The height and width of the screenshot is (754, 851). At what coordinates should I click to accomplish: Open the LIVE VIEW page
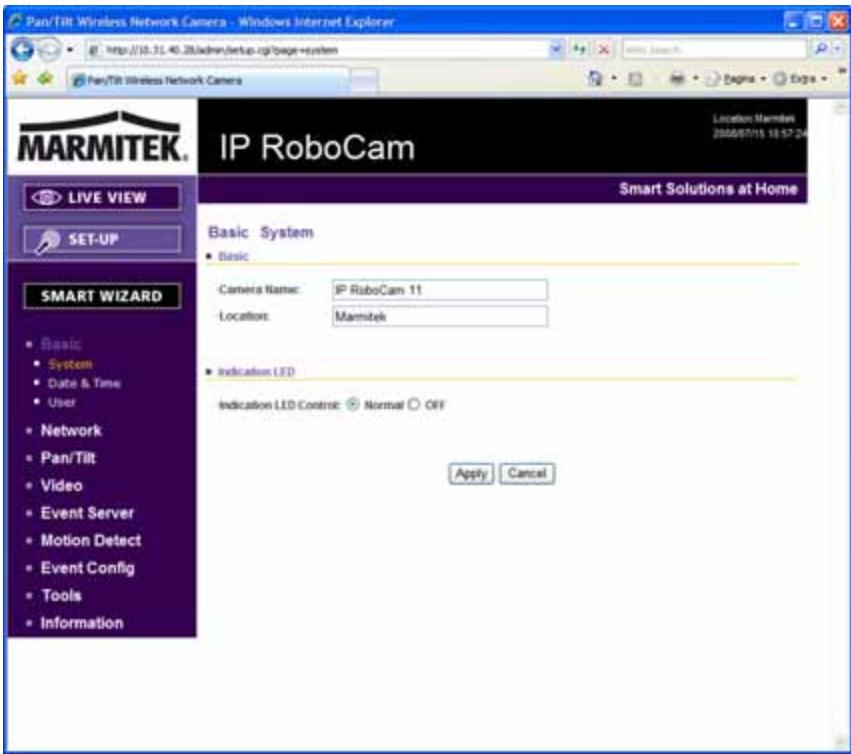tap(102, 198)
